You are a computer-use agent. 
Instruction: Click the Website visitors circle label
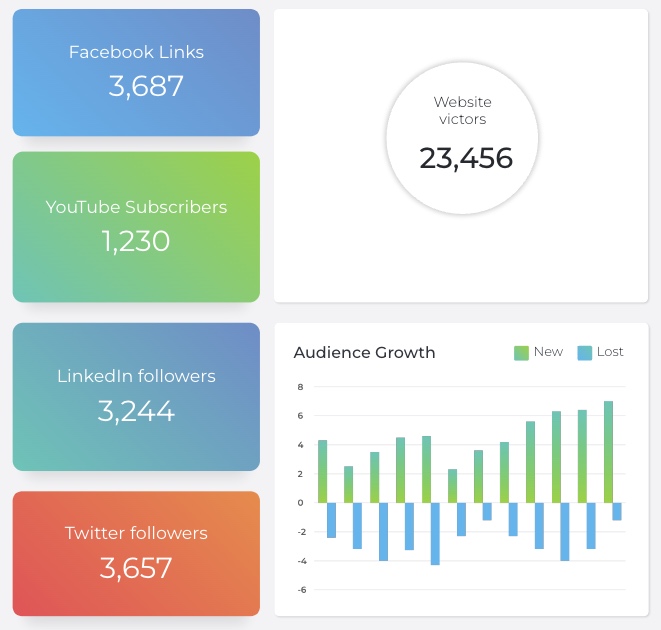462,111
